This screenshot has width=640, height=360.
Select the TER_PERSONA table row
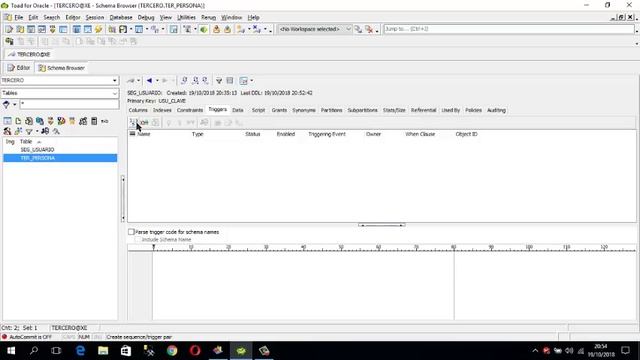point(60,158)
